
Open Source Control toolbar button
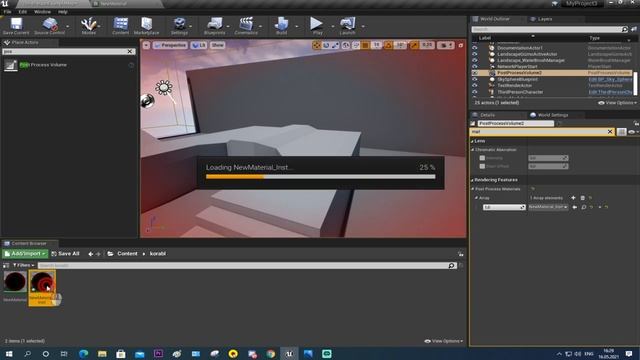tap(49, 26)
